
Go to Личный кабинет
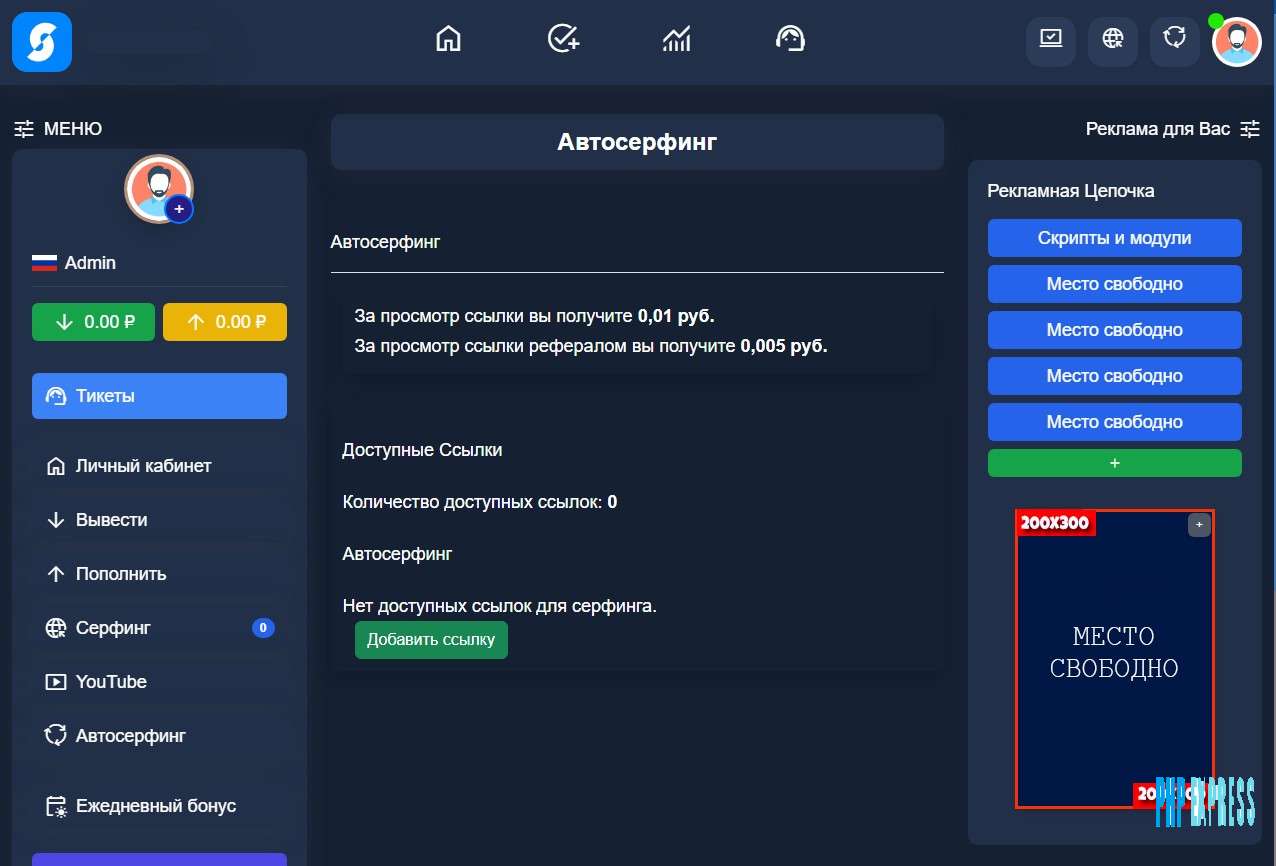(159, 466)
